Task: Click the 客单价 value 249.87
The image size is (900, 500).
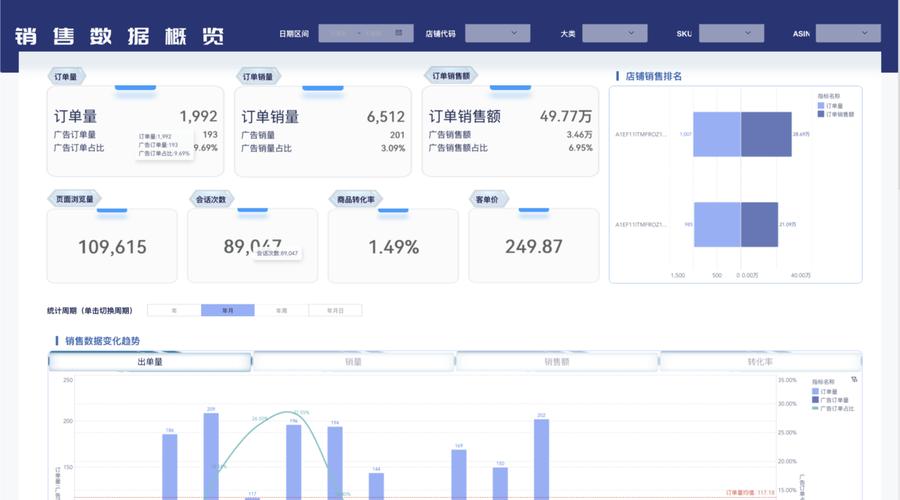Action: coord(534,246)
